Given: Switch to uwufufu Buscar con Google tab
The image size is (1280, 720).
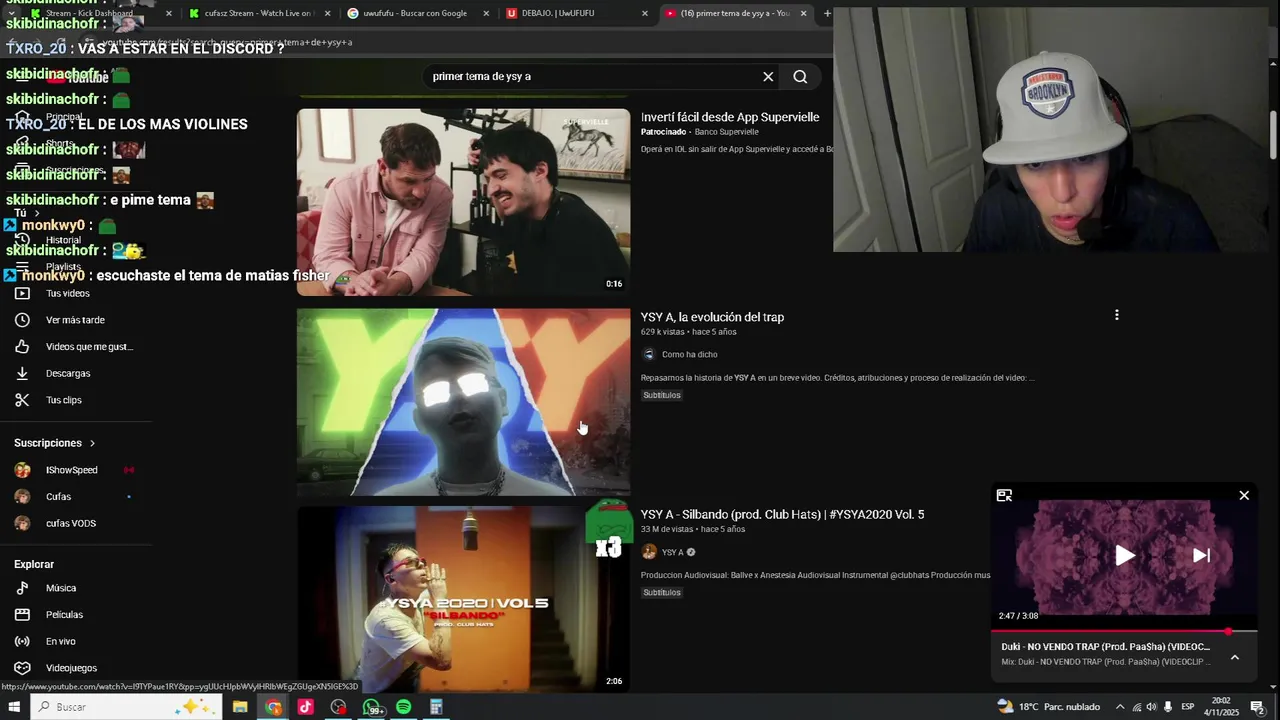Looking at the screenshot, I should tap(415, 13).
